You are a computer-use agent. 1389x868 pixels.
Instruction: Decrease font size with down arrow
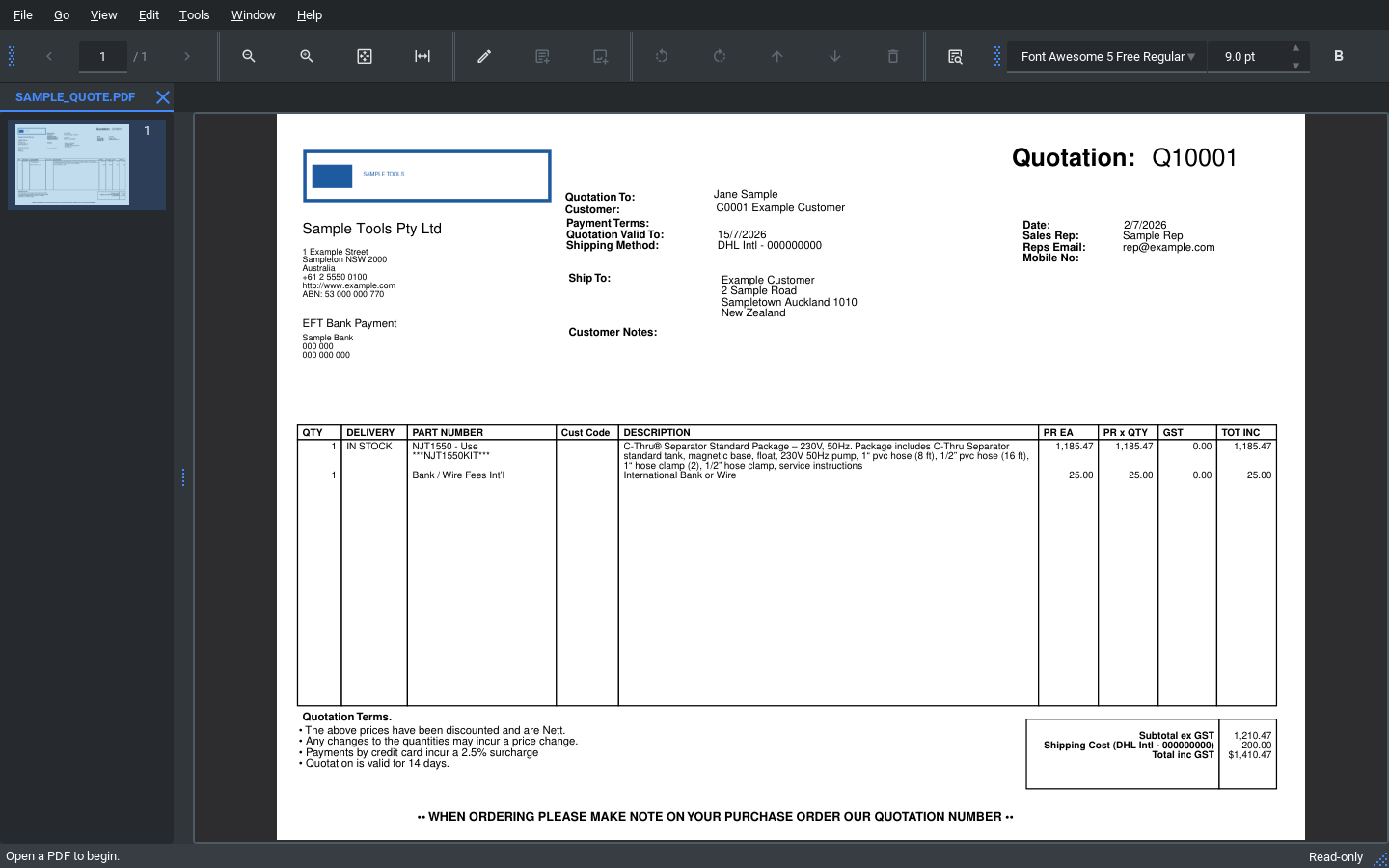[x=1295, y=66]
